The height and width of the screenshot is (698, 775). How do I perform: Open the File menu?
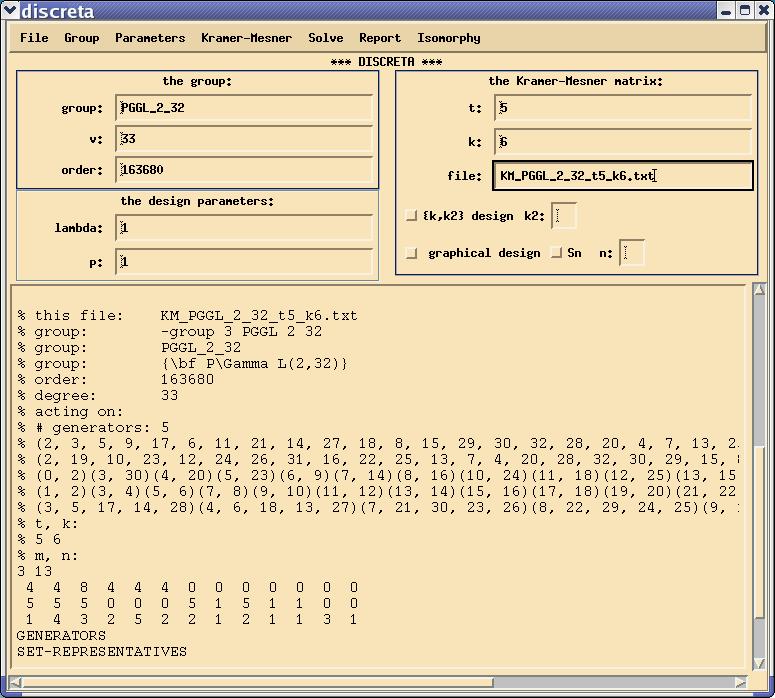(34, 38)
